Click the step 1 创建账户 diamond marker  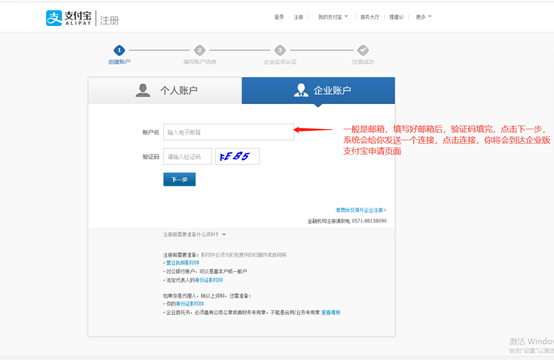pyautogui.click(x=119, y=50)
